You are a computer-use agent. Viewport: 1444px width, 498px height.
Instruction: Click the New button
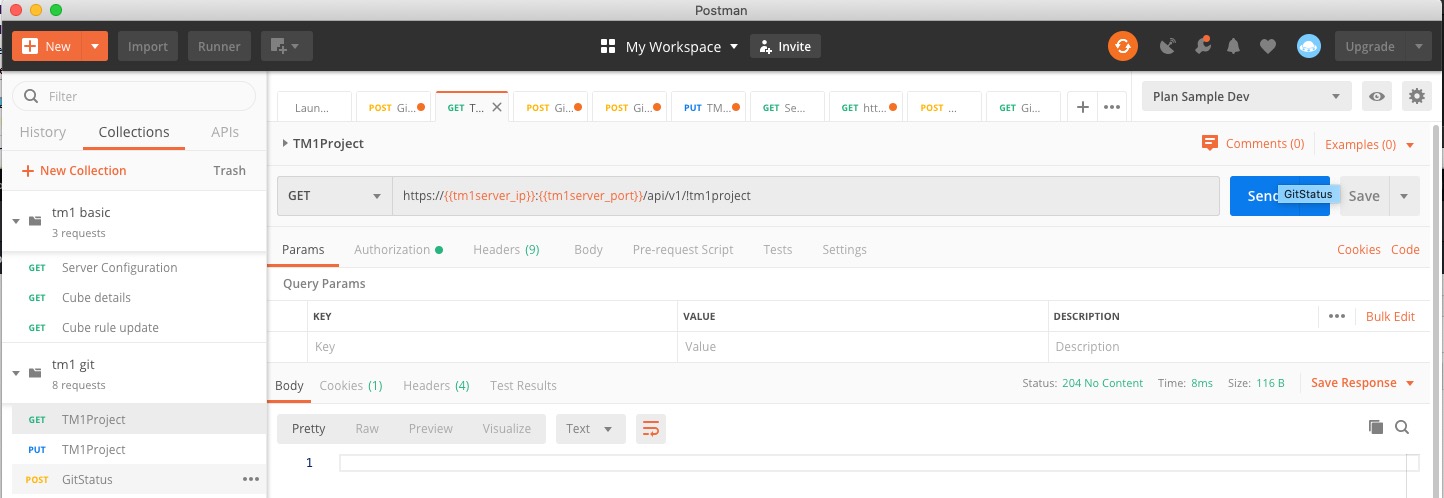pyautogui.click(x=47, y=46)
